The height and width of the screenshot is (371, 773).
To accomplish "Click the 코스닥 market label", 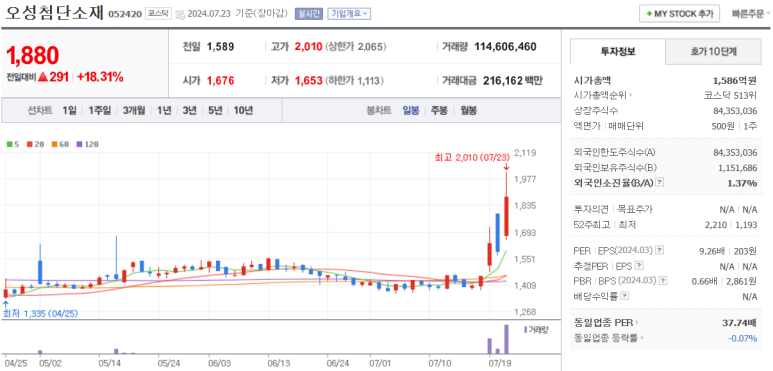I will 159,14.
